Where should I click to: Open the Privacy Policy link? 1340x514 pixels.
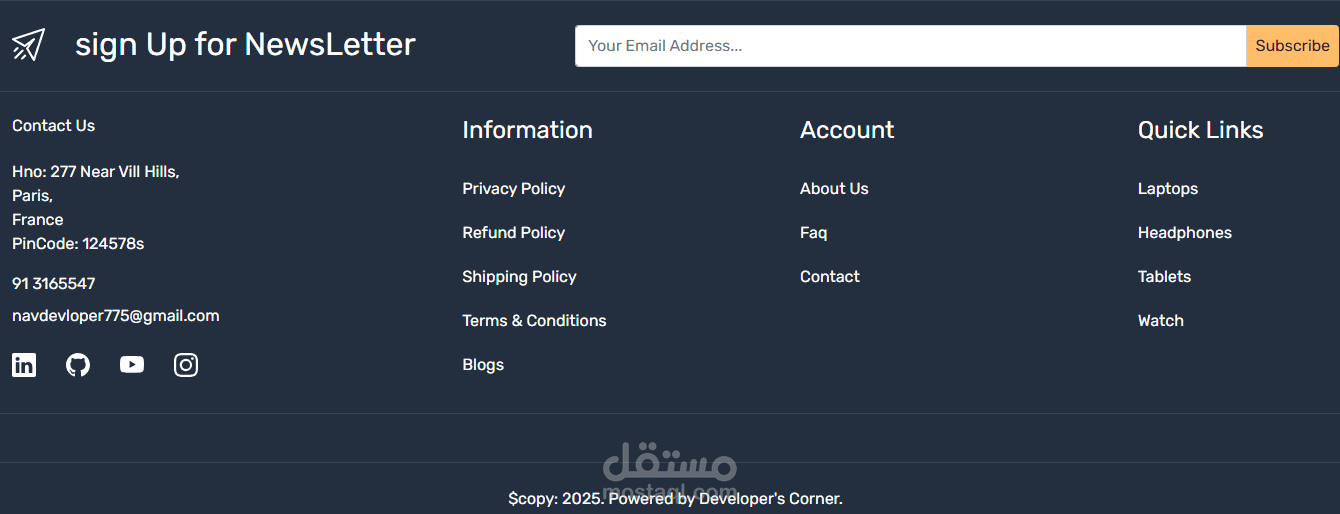[x=513, y=189]
